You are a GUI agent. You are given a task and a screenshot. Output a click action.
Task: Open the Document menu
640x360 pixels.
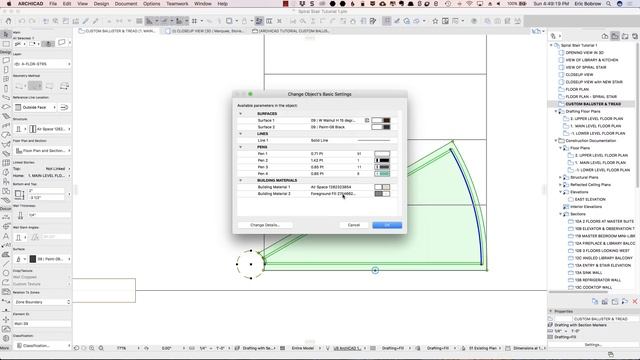pos(126,4)
